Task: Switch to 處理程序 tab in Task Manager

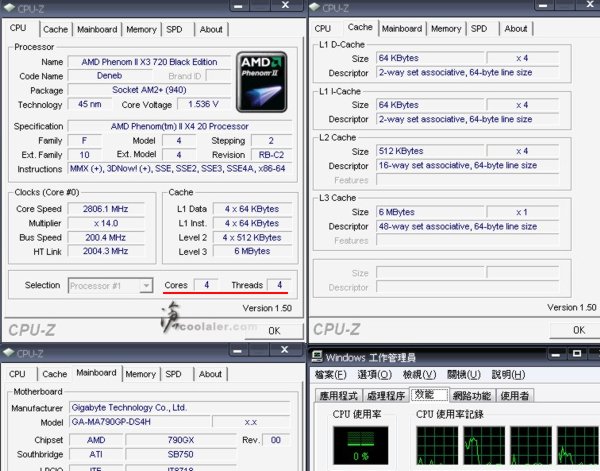Action: (x=386, y=396)
